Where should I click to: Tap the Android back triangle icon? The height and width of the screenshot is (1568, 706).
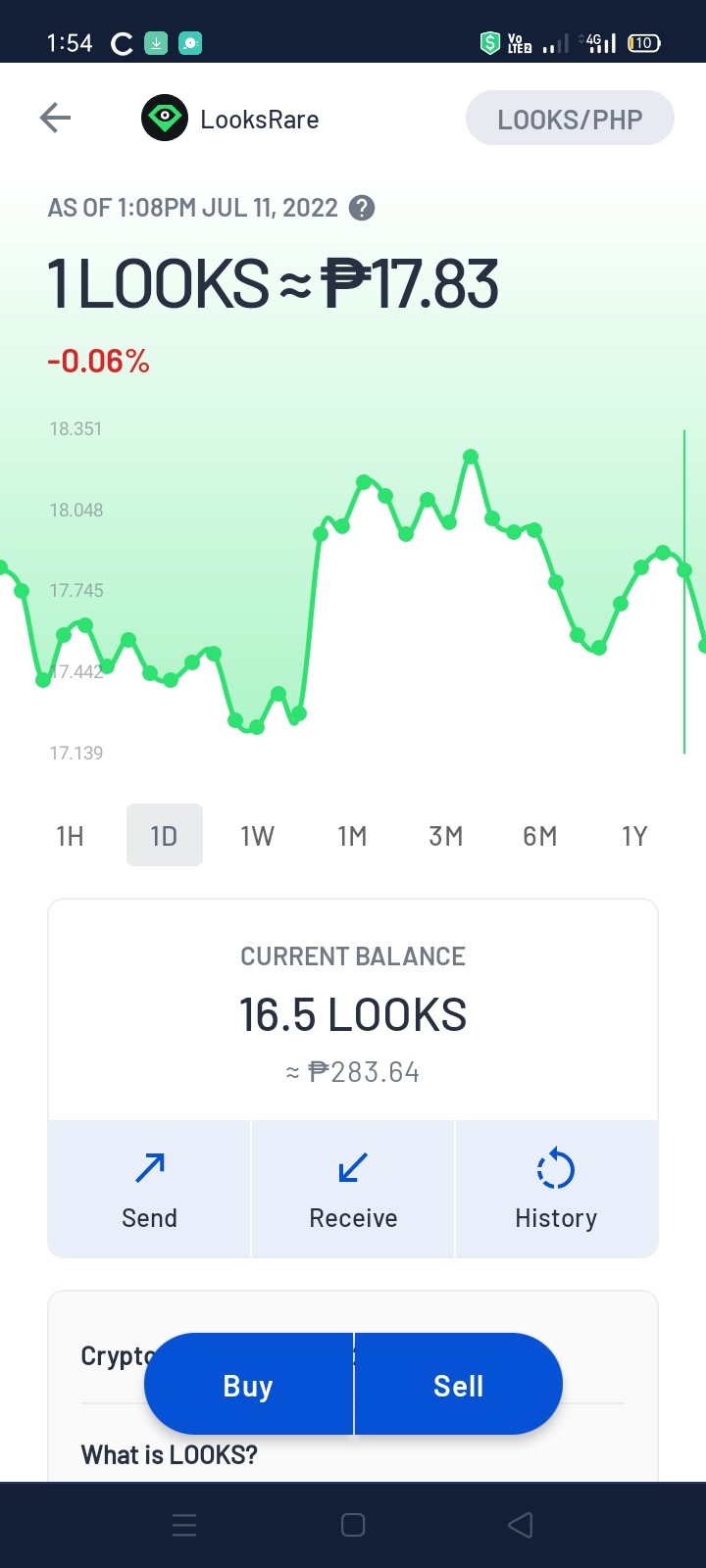(x=521, y=1525)
